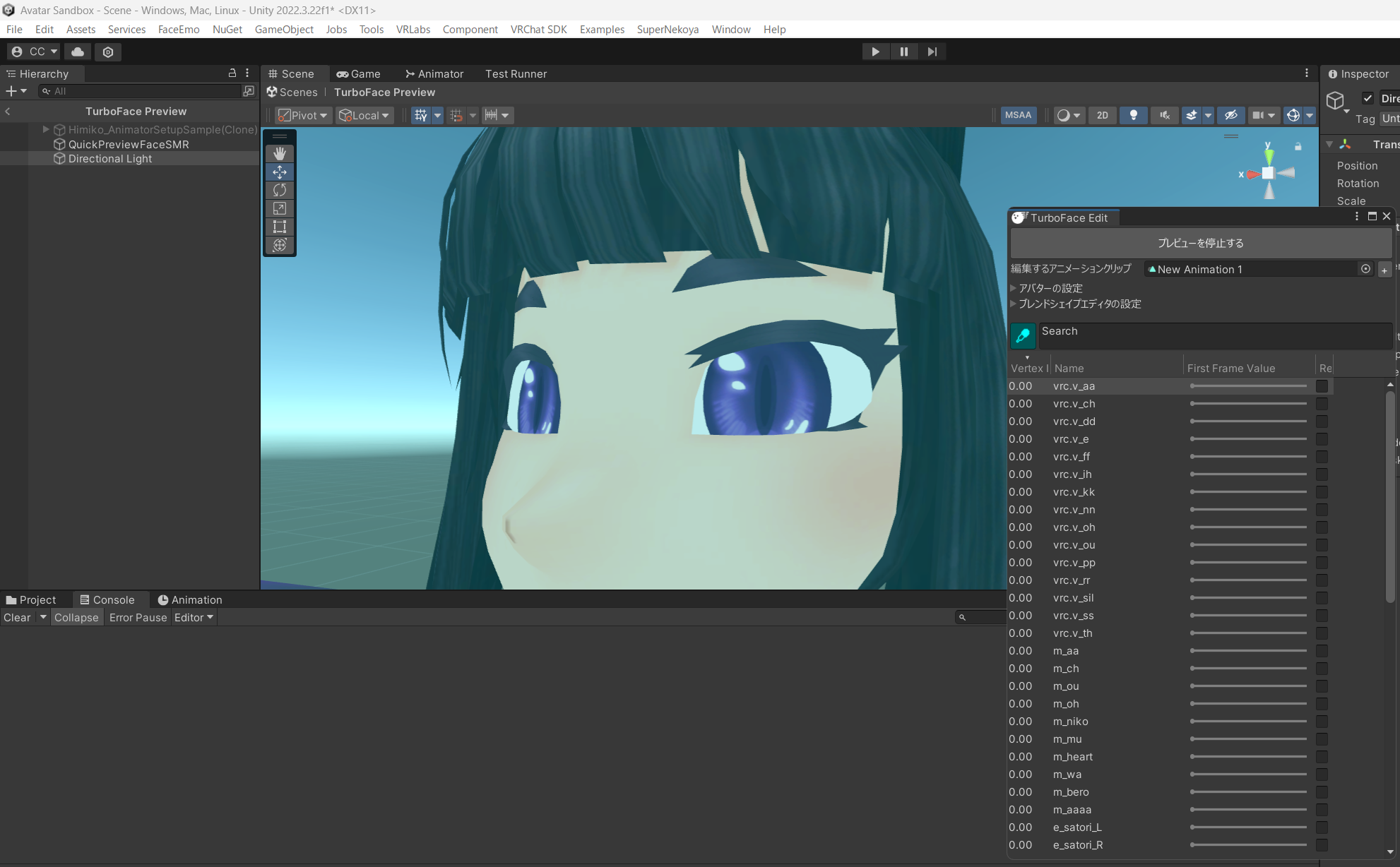This screenshot has height=867, width=1400.
Task: Open the version control settings icon
Action: point(108,52)
